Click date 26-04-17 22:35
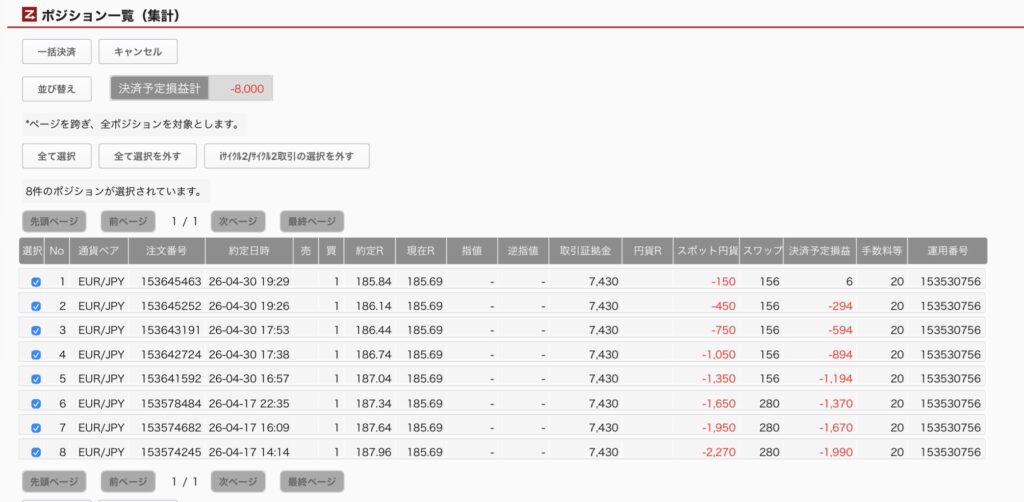This screenshot has width=1024, height=502. [x=249, y=403]
